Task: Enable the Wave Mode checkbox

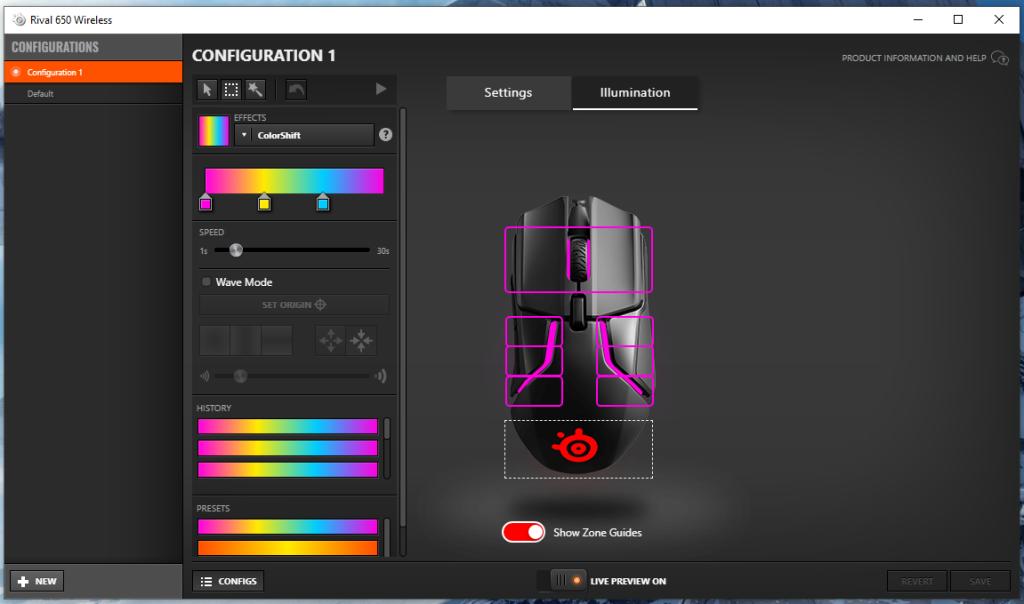Action: coord(207,282)
